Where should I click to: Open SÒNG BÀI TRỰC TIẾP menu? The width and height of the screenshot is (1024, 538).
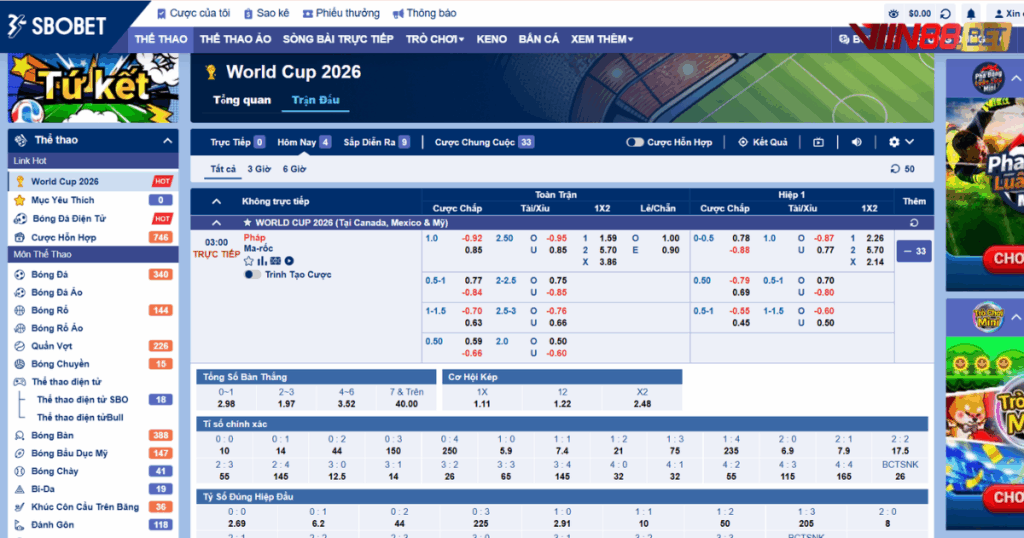(338, 39)
